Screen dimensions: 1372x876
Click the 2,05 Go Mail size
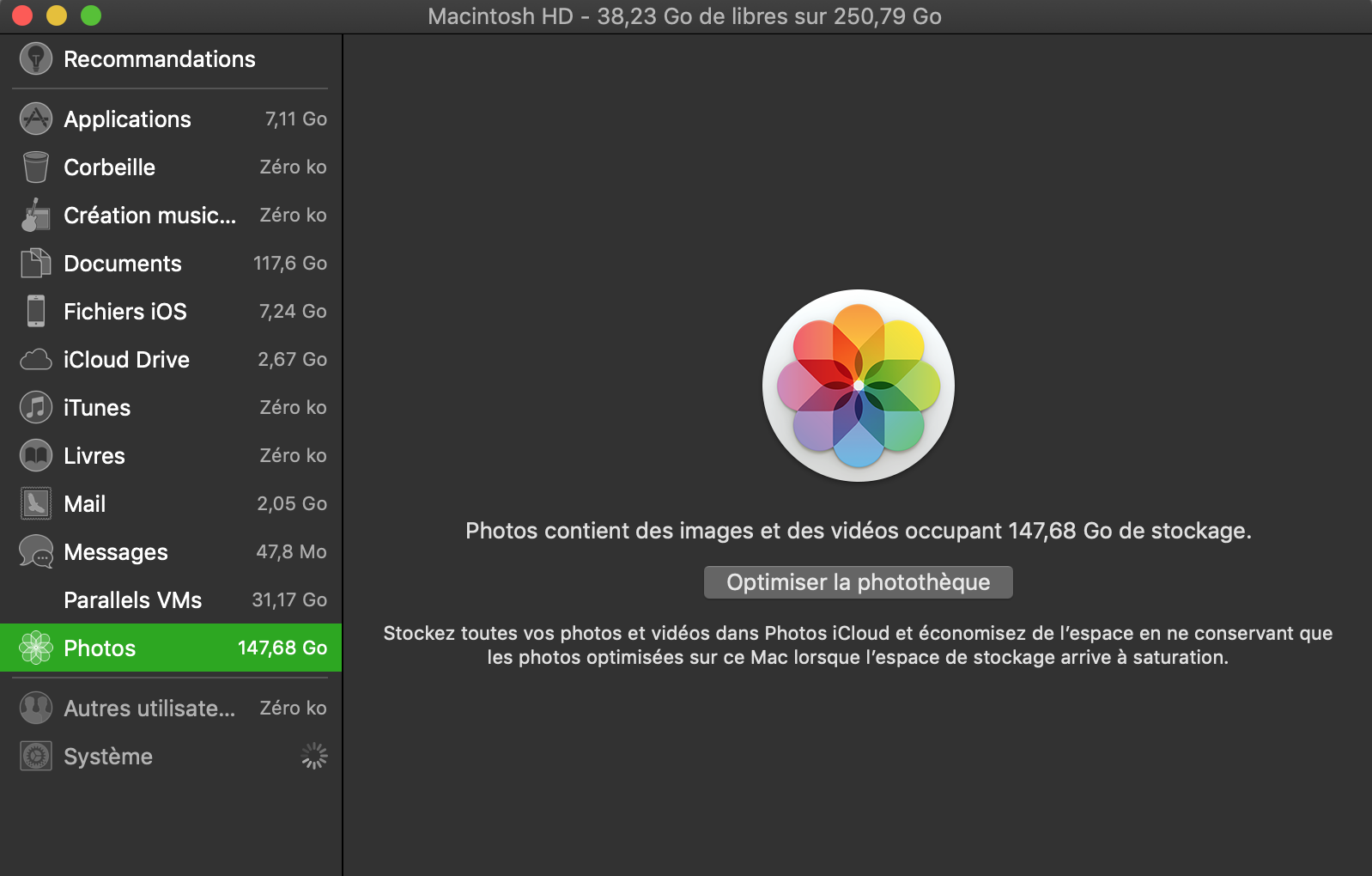[x=292, y=503]
